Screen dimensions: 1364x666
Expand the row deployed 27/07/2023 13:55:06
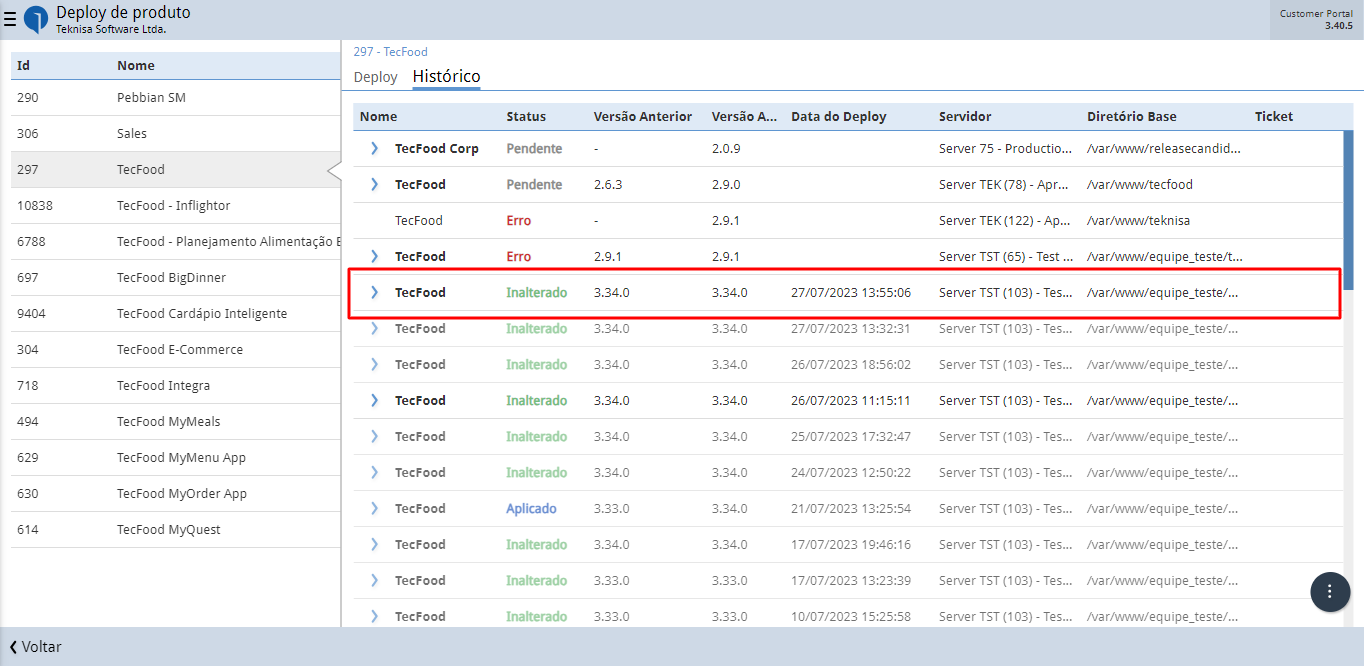click(375, 292)
